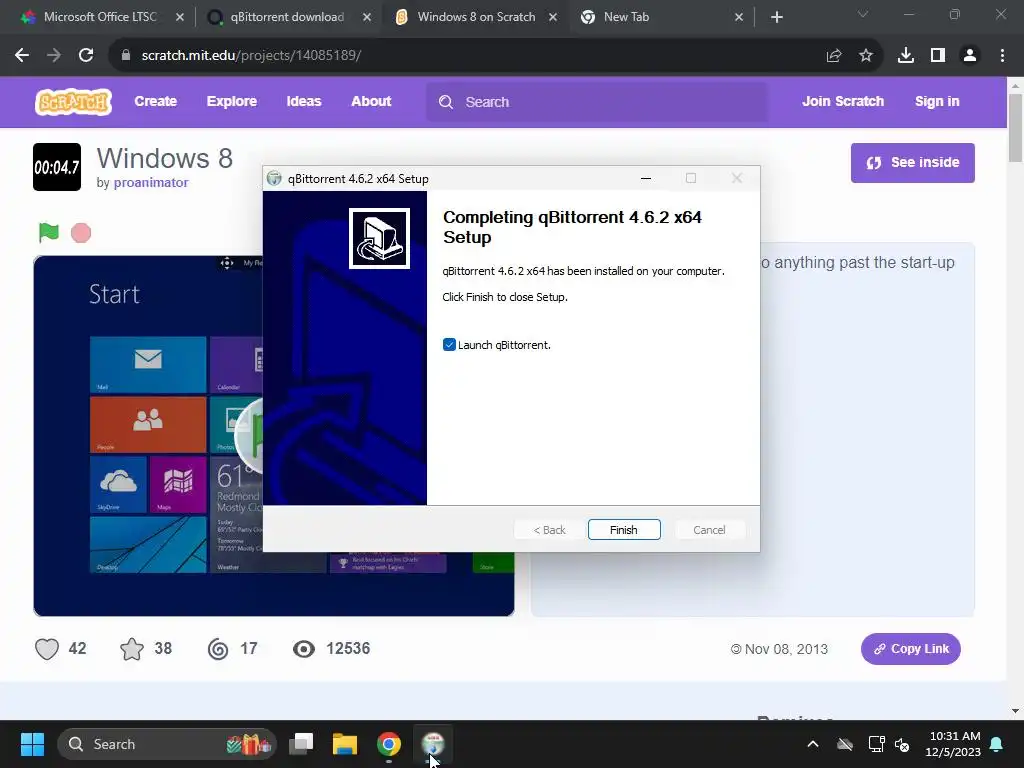This screenshot has width=1024, height=768.
Task: Open Task View on taskbar
Action: tap(301, 744)
